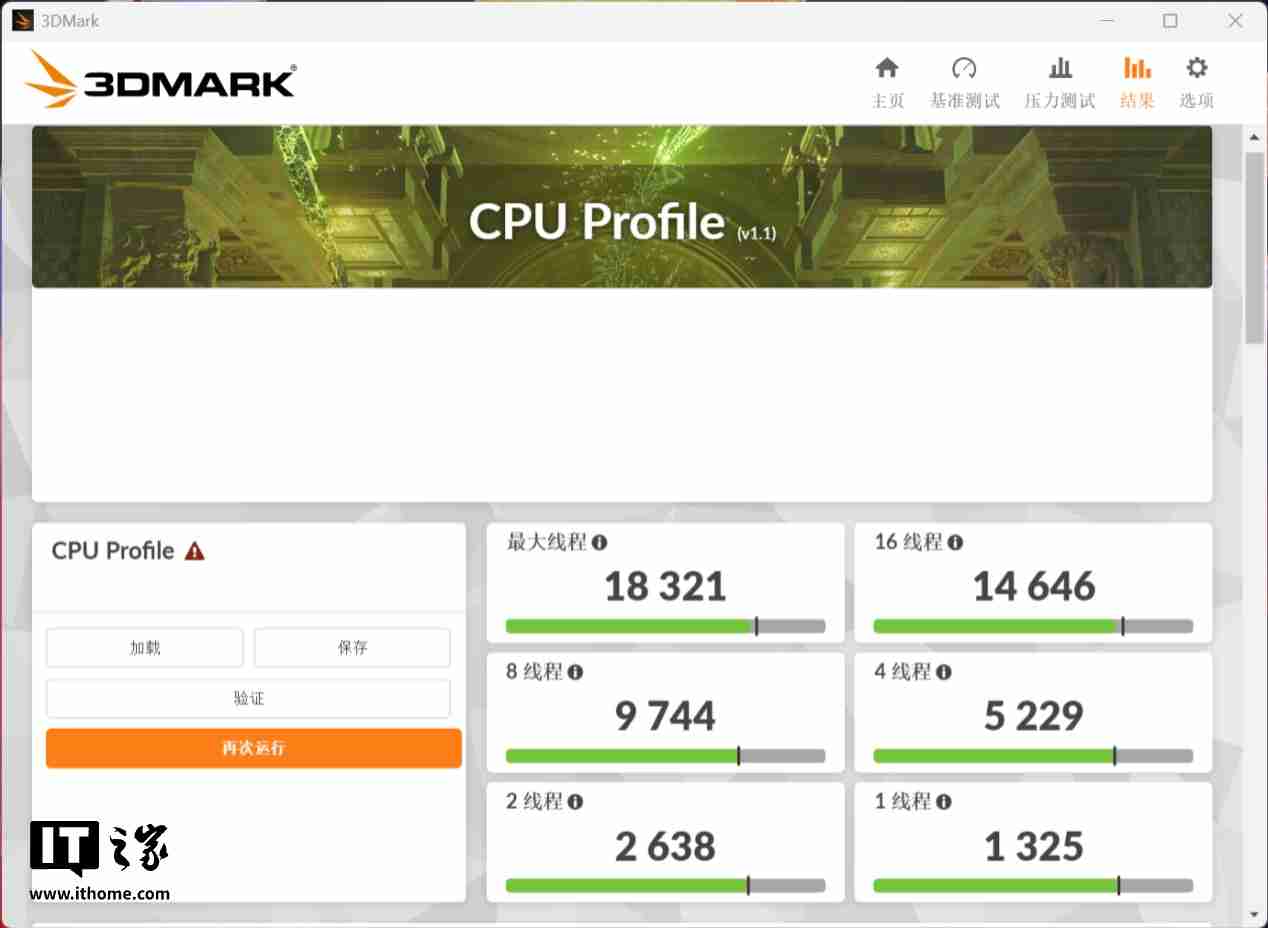1268x928 pixels.
Task: Click the info icon beside 2 线程
Action: (x=575, y=802)
